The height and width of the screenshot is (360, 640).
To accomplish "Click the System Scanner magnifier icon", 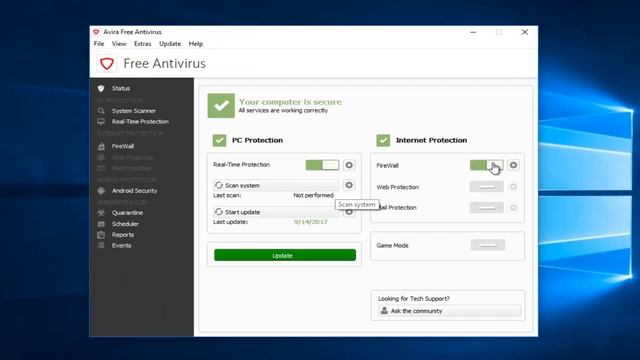I will pos(101,111).
